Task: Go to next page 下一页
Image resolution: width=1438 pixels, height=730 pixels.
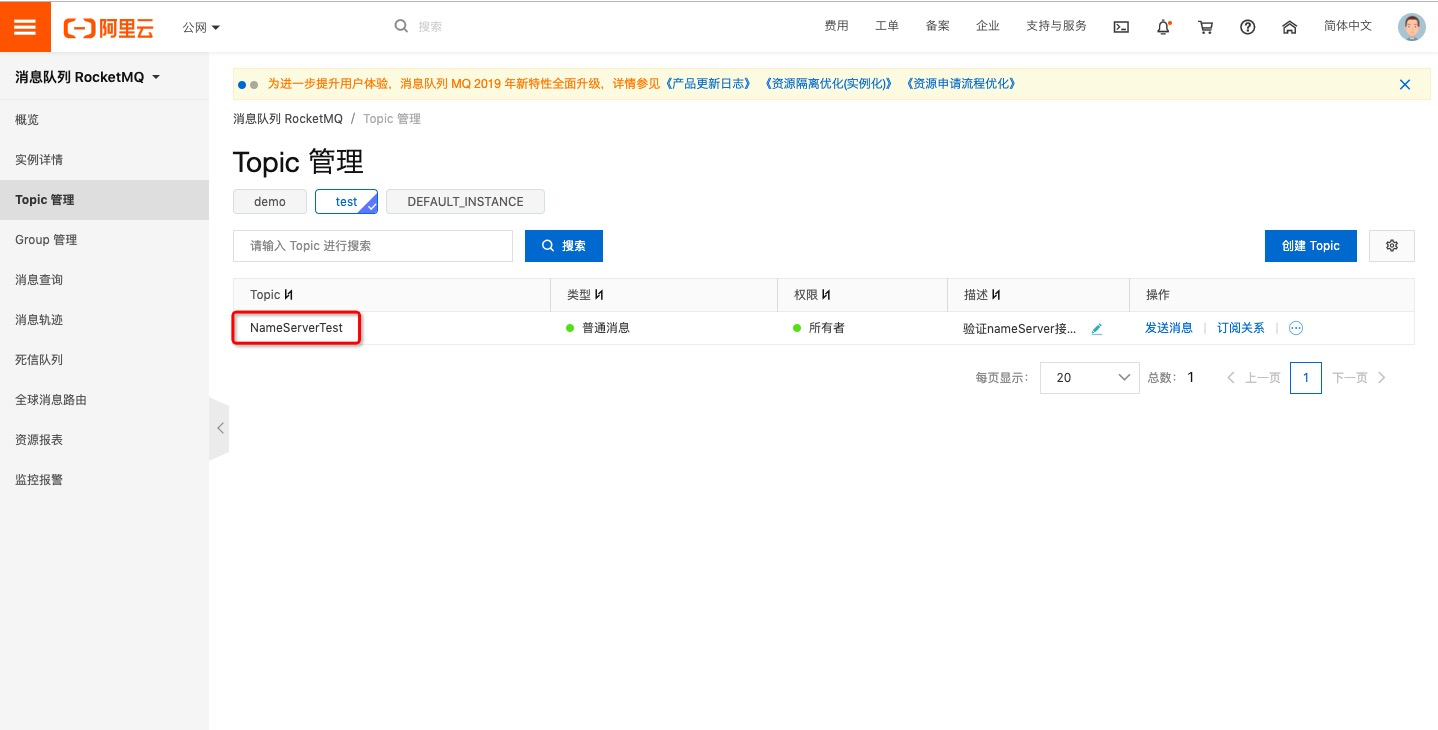Action: 1359,378
